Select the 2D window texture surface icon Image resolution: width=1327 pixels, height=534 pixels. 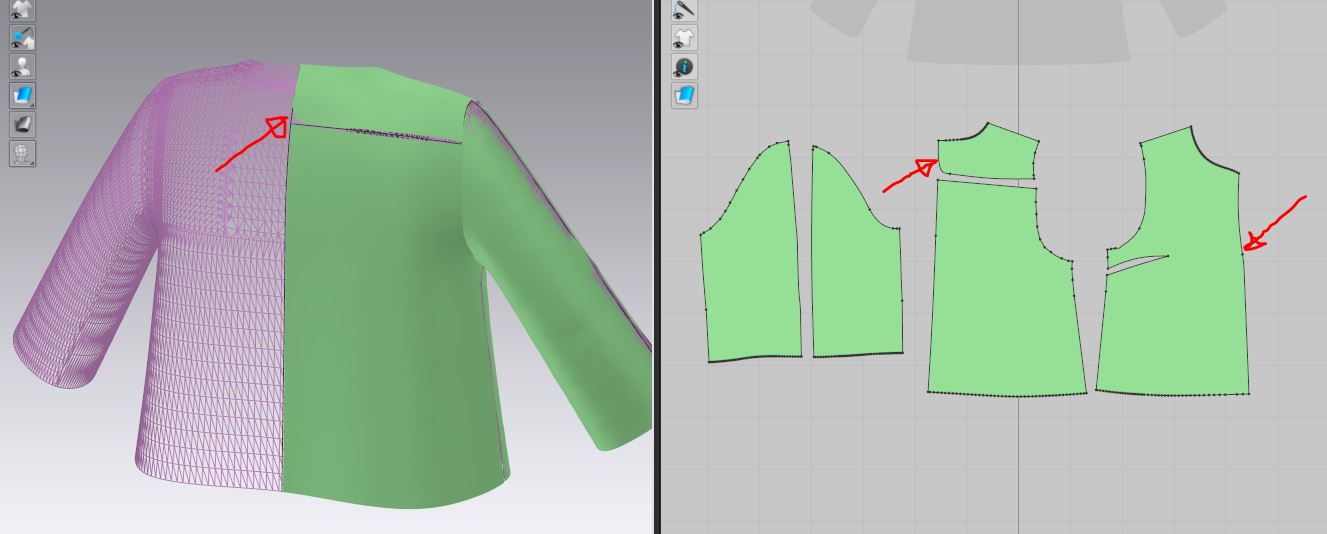click(x=684, y=96)
